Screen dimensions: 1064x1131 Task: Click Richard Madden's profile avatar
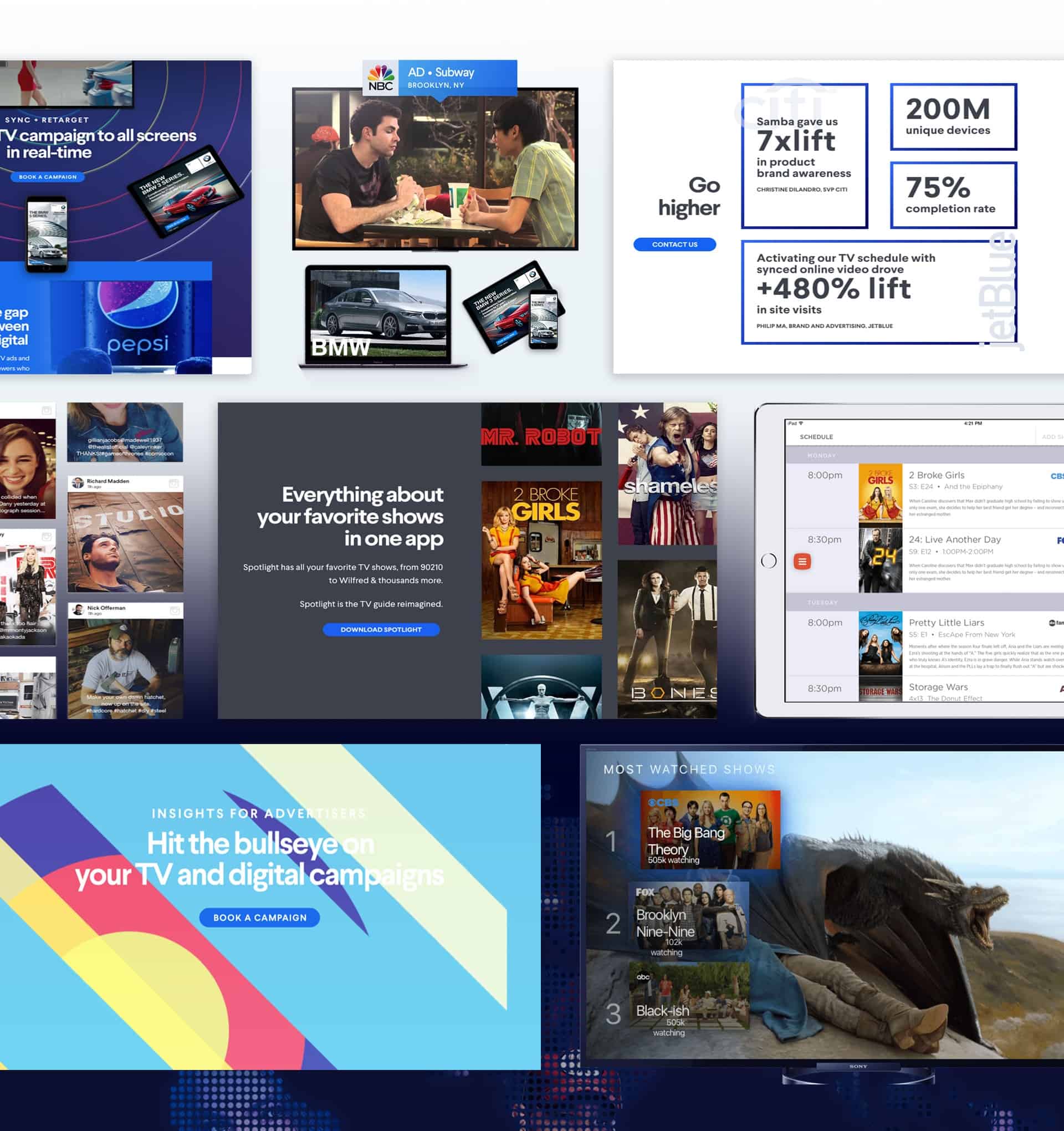click(78, 483)
